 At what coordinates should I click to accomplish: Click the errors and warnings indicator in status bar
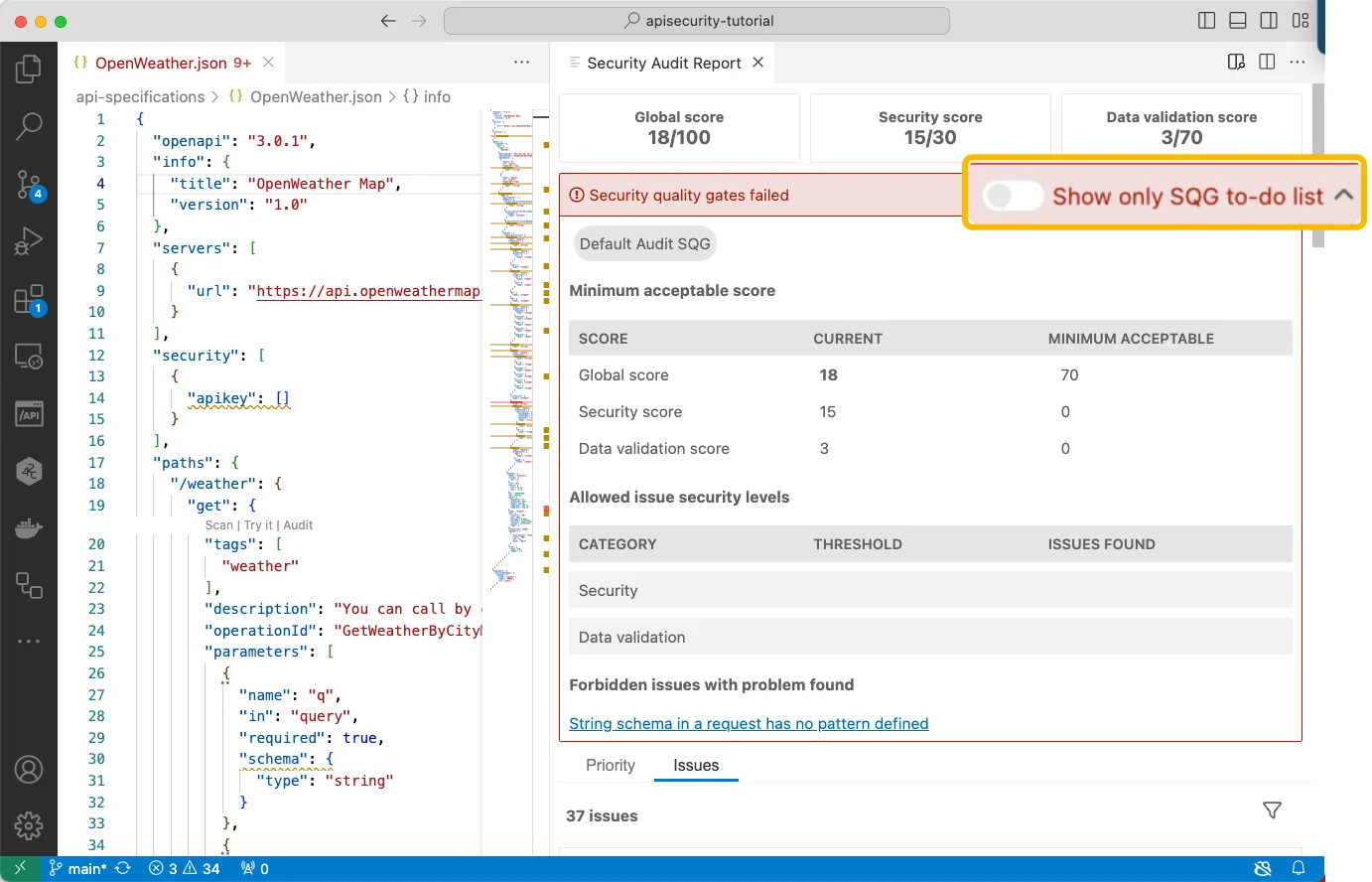coord(183,868)
